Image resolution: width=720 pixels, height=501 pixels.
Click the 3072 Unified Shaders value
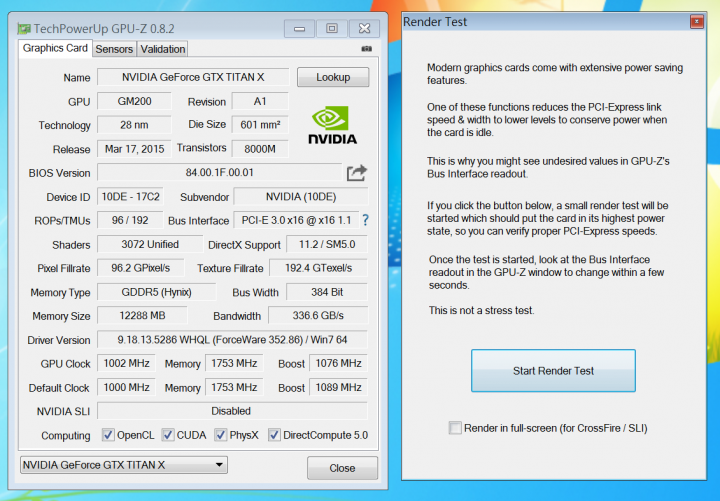pos(150,244)
